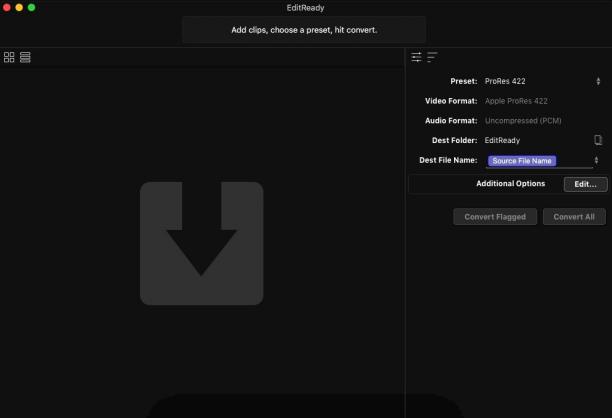Image resolution: width=612 pixels, height=418 pixels.
Task: Maximize the window with the green button
Action: point(32,7)
